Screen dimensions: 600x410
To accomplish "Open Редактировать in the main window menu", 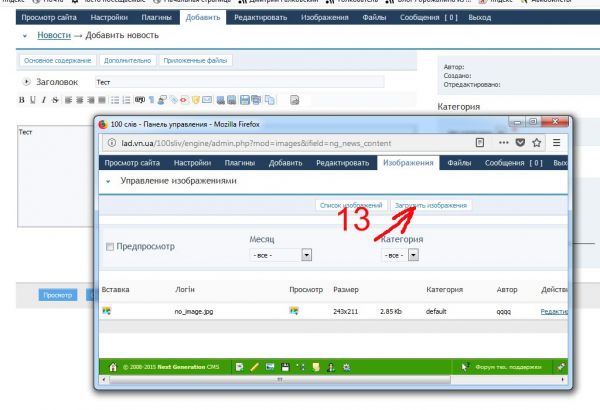I will [261, 17].
